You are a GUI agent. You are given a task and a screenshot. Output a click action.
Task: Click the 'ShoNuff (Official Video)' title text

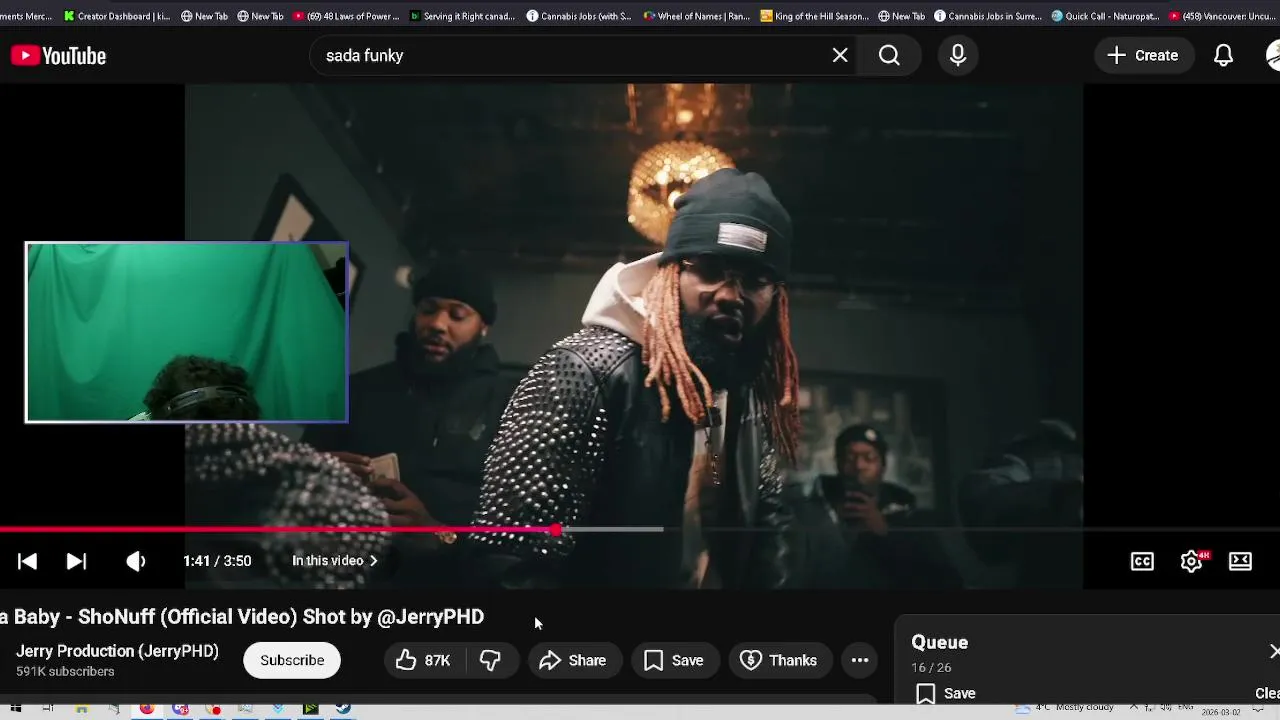(186, 617)
